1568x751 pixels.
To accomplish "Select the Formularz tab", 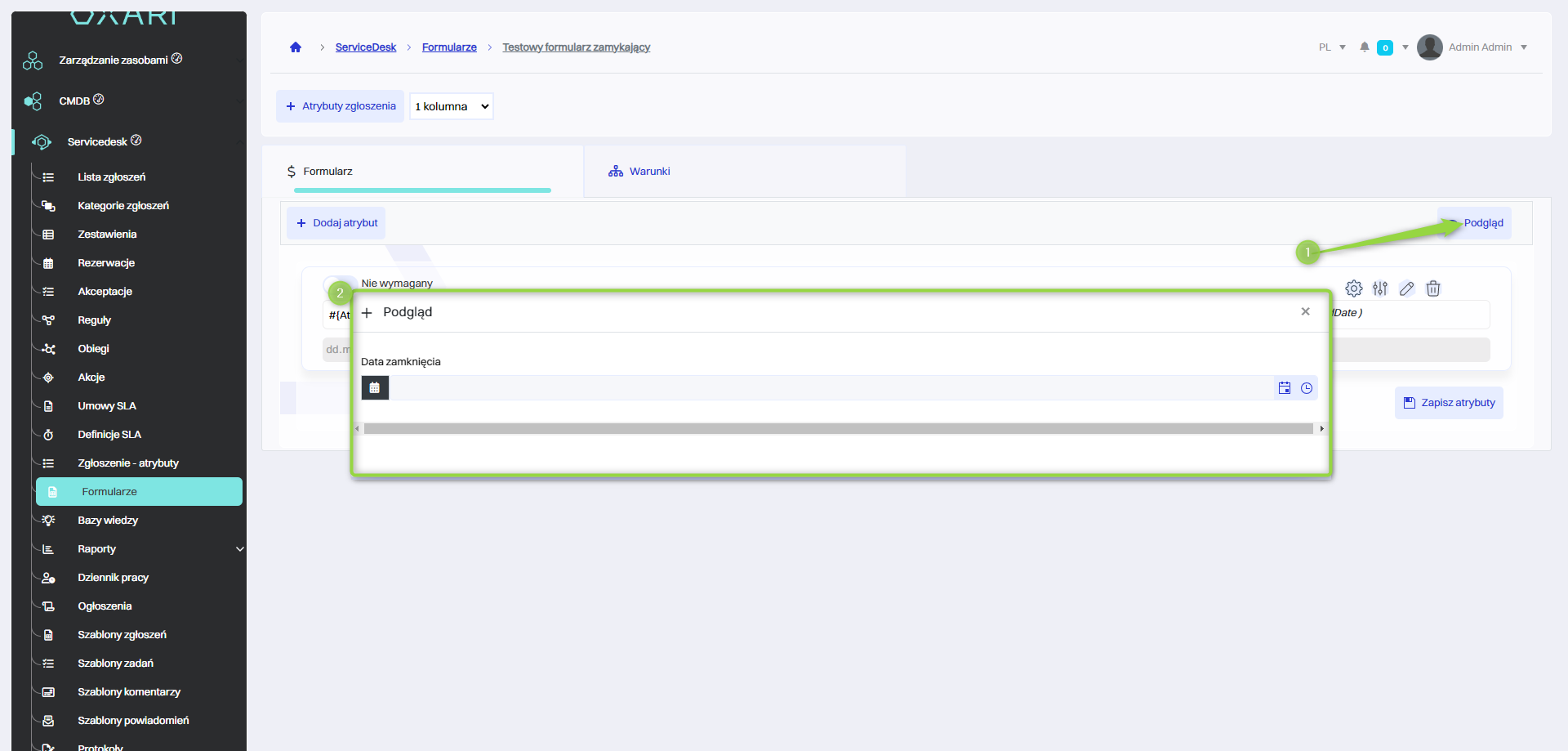I will 327,172.
